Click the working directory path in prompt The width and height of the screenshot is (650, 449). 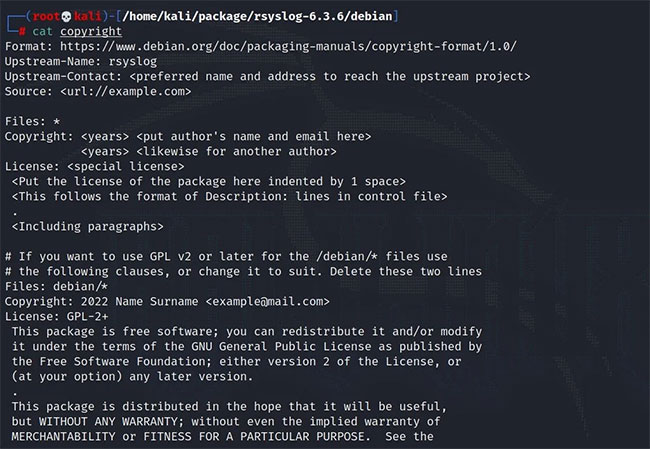(257, 16)
